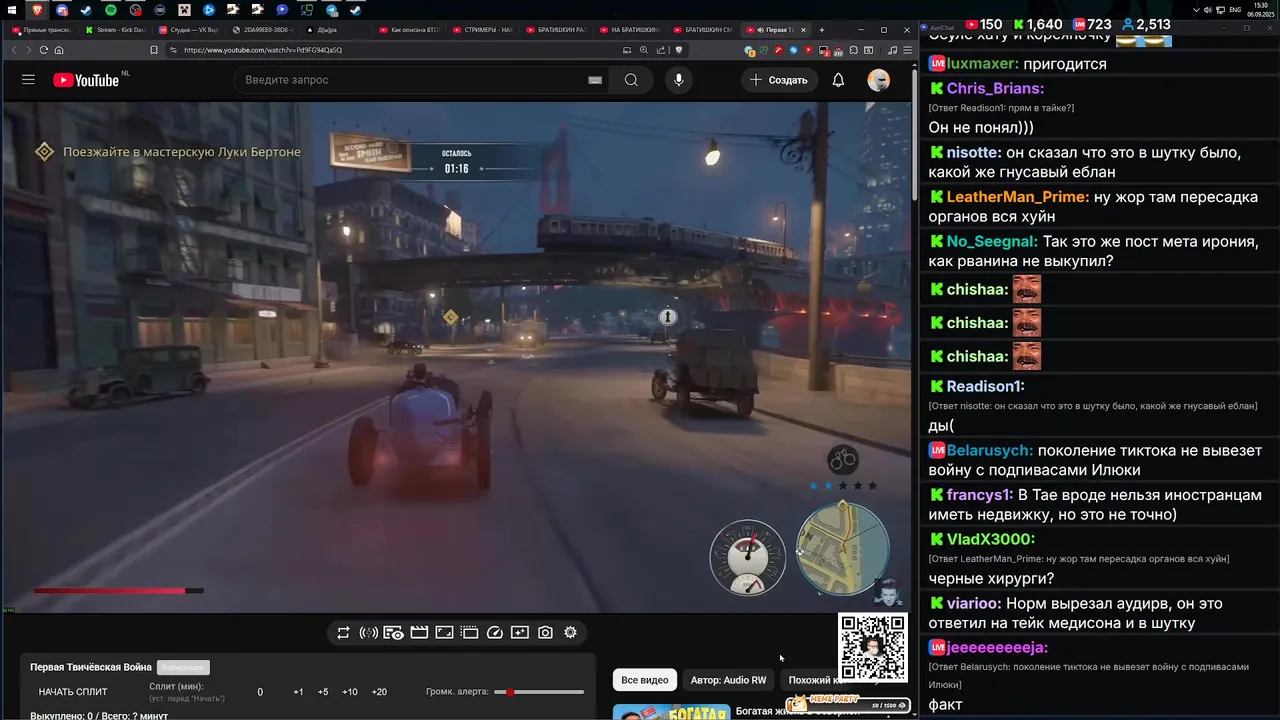Add +10 minutes to split
Screen dimensions: 1280x720
click(x=350, y=692)
